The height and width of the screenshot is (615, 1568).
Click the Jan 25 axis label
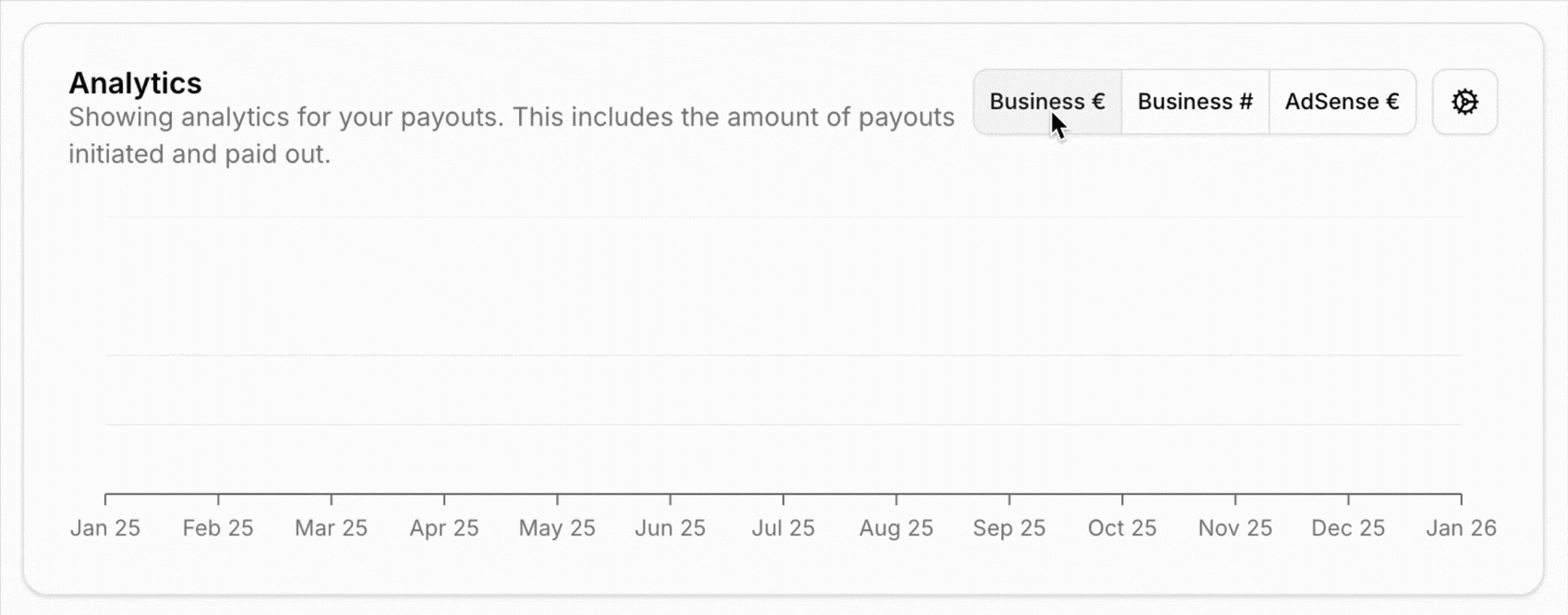pos(105,528)
